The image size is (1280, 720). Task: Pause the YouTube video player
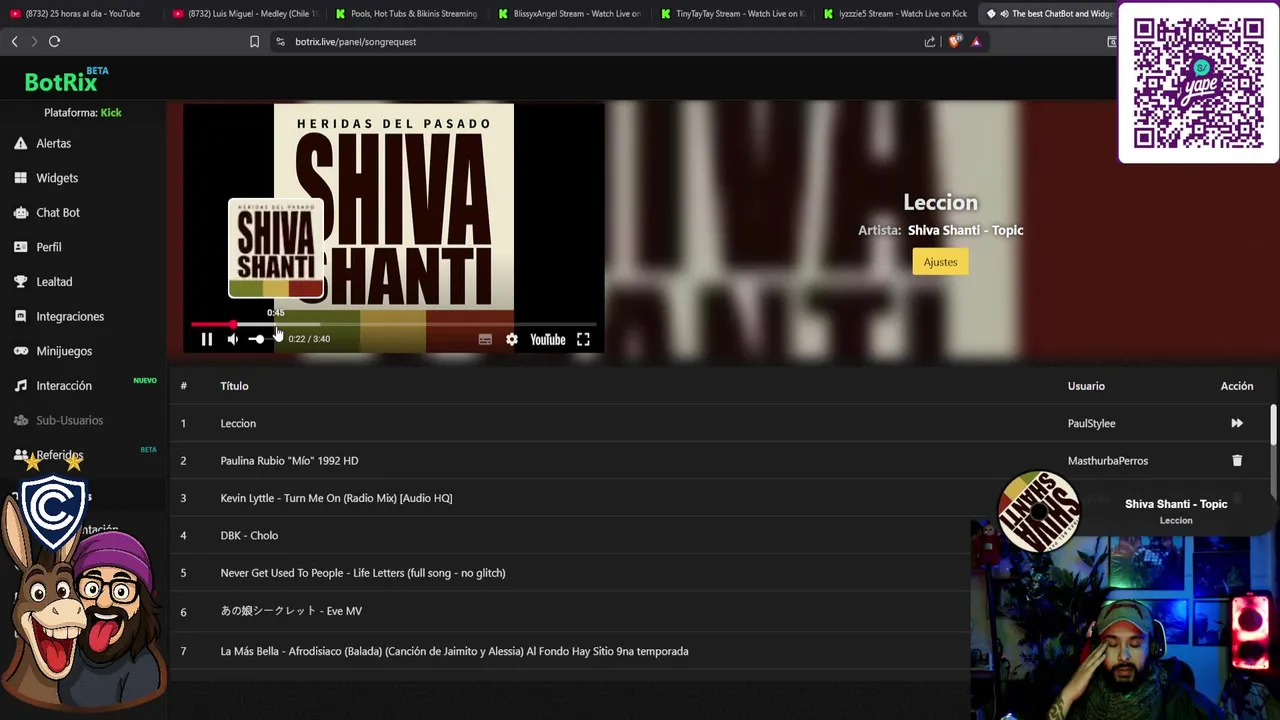point(207,339)
